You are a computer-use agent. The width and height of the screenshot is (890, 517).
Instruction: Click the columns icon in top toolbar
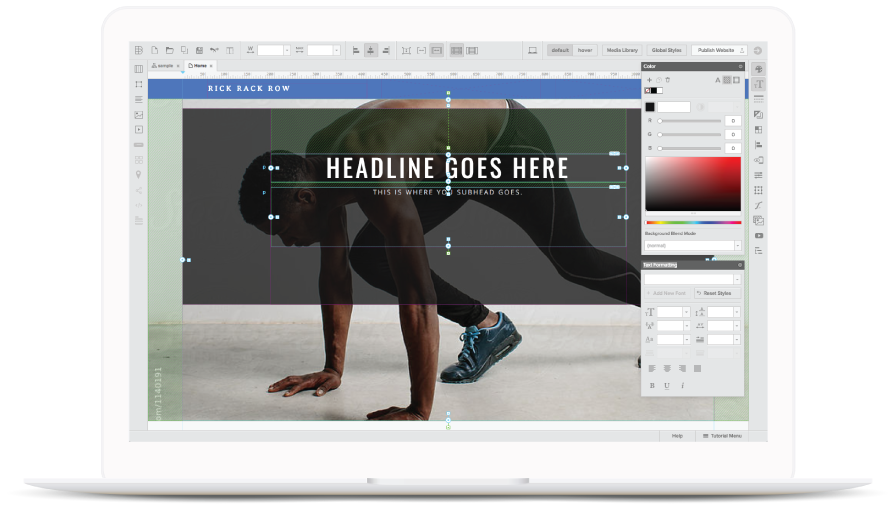pos(230,51)
